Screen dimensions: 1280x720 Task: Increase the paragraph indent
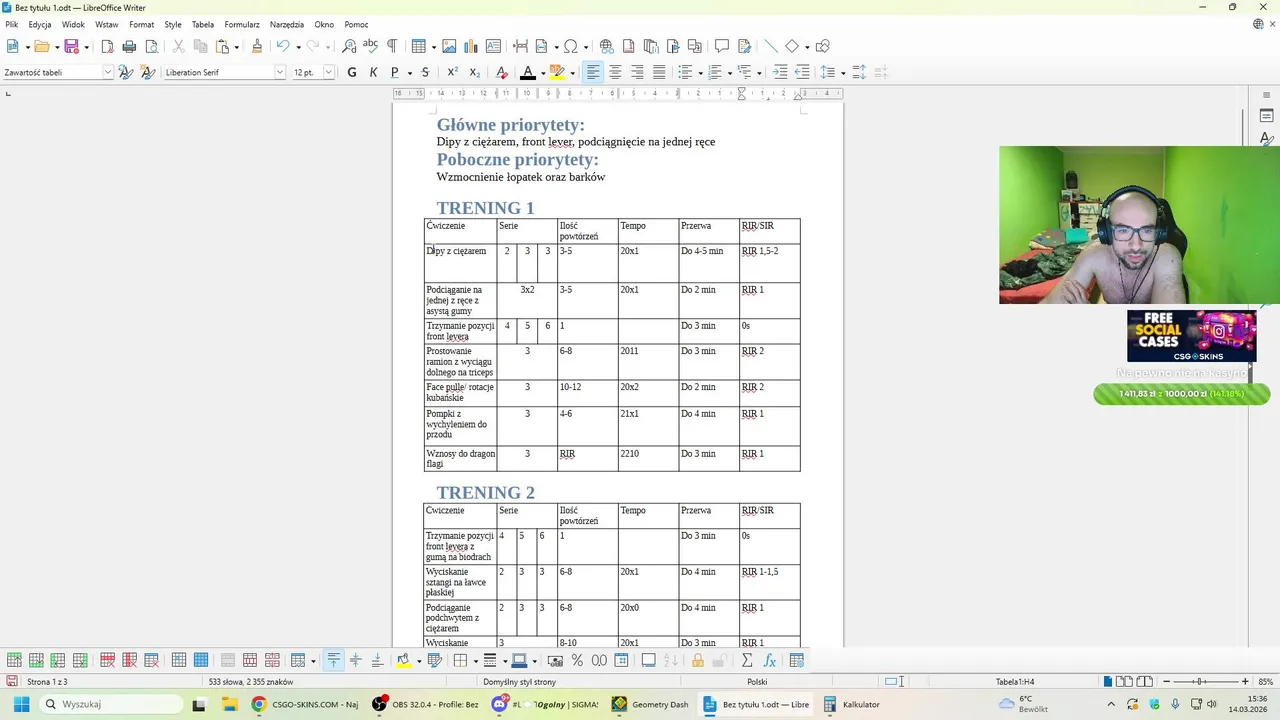click(x=780, y=72)
